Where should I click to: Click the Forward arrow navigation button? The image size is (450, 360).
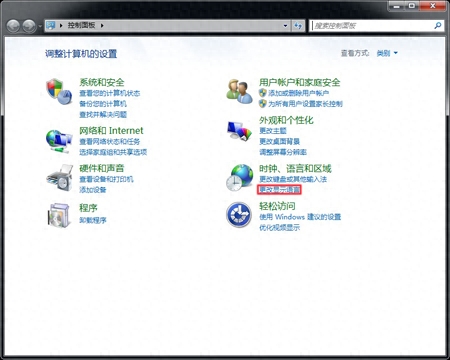pyautogui.click(x=29, y=26)
